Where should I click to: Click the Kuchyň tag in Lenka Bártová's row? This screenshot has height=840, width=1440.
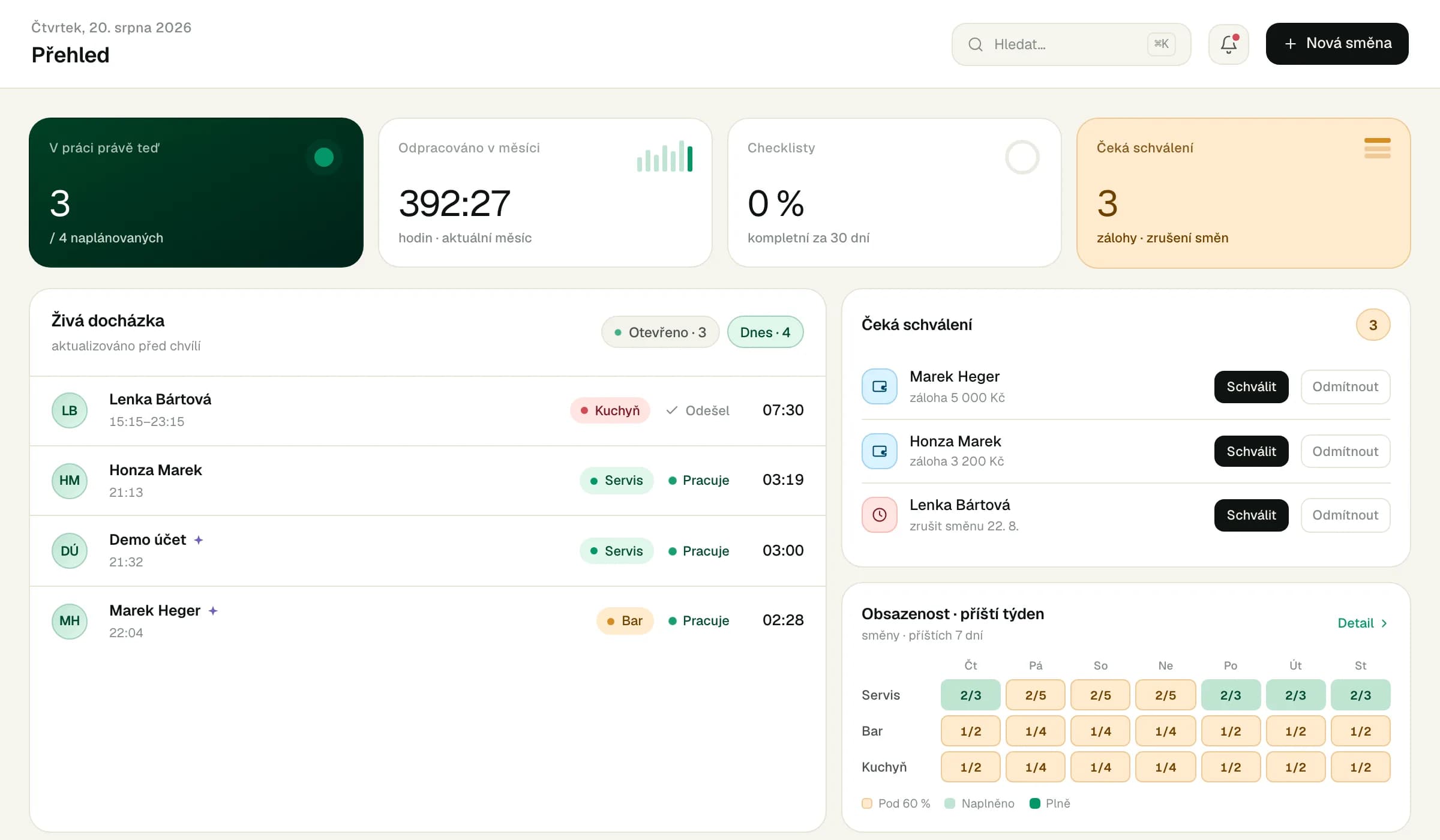pos(610,410)
